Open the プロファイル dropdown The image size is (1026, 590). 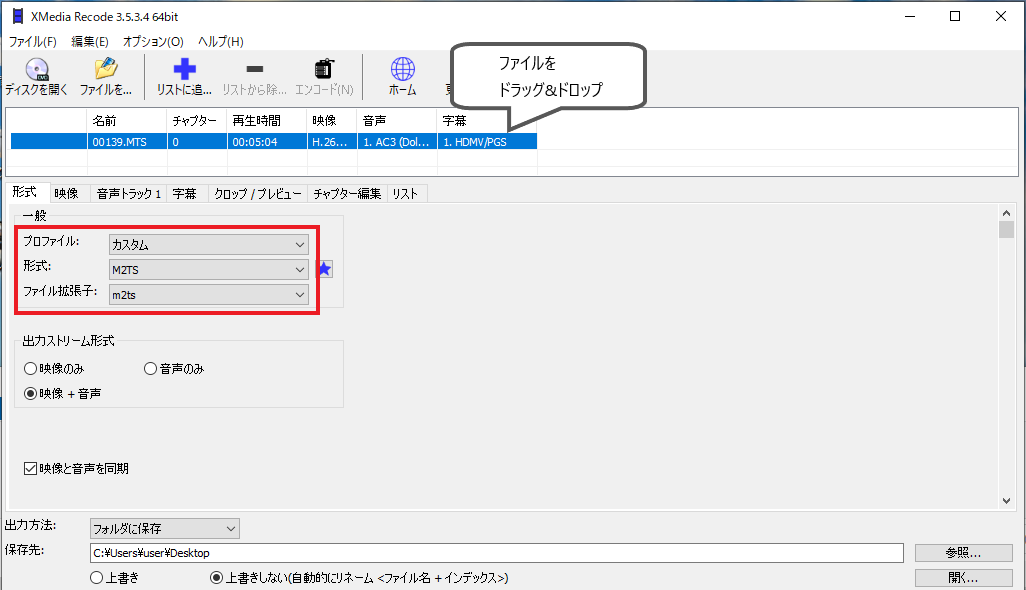coord(209,245)
